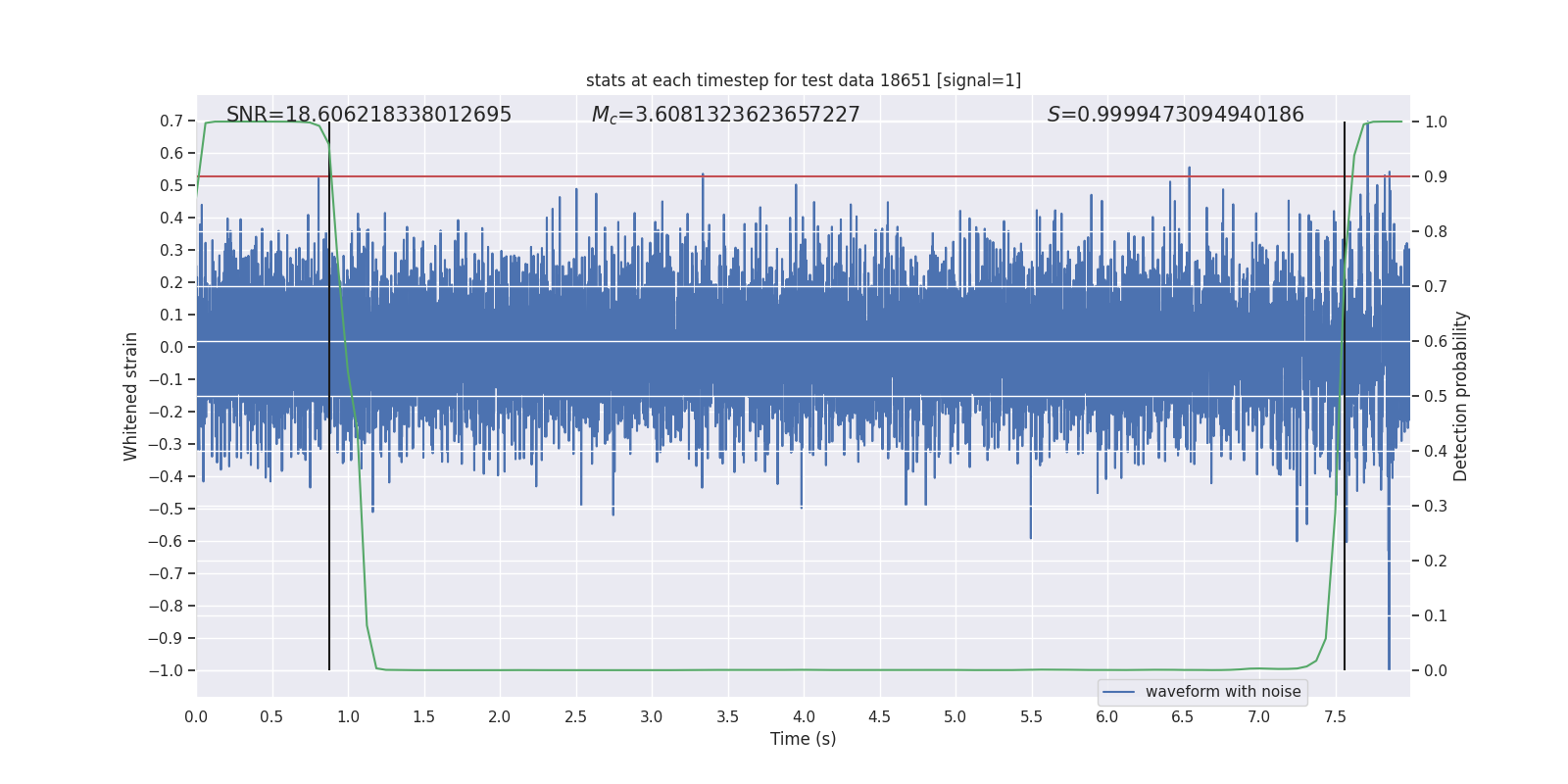Click the 'Whitened strain' y-axis label
Image resolution: width=1568 pixels, height=784 pixels.
point(130,396)
